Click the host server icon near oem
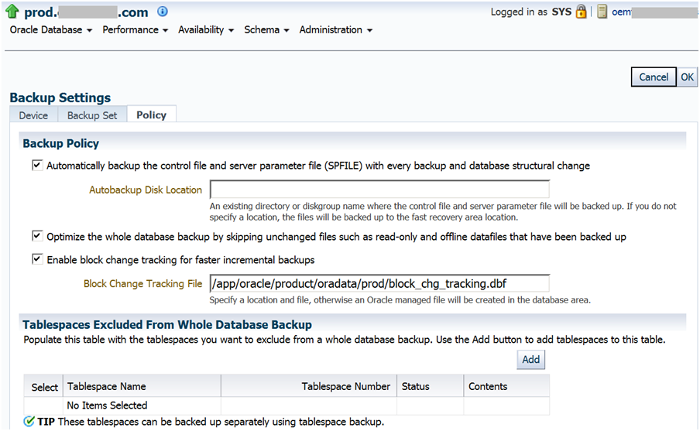Image resolution: width=700 pixels, height=431 pixels. click(603, 12)
